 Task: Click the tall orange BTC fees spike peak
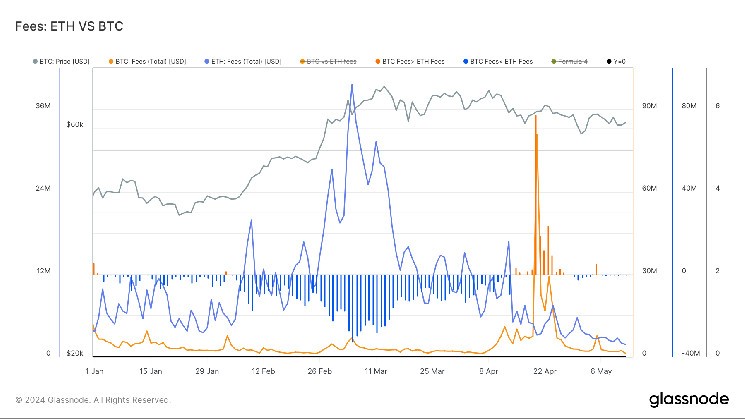click(537, 116)
